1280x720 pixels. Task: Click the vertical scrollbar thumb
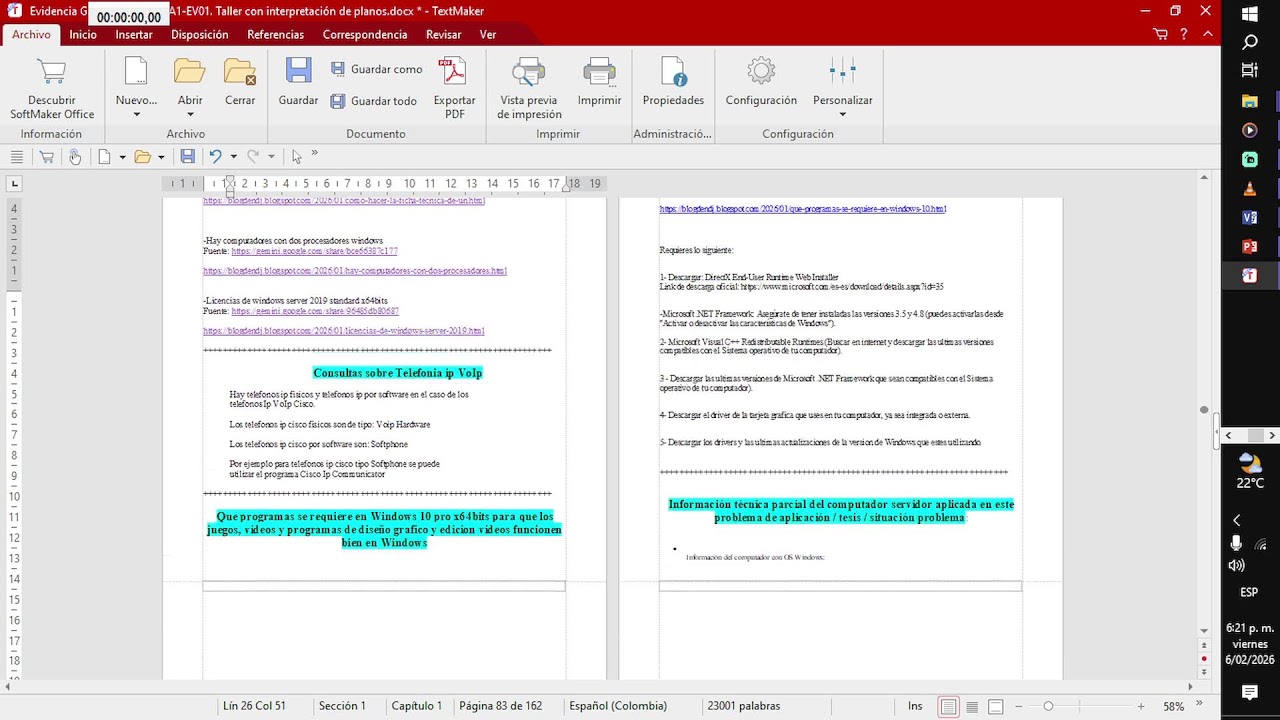[1204, 410]
